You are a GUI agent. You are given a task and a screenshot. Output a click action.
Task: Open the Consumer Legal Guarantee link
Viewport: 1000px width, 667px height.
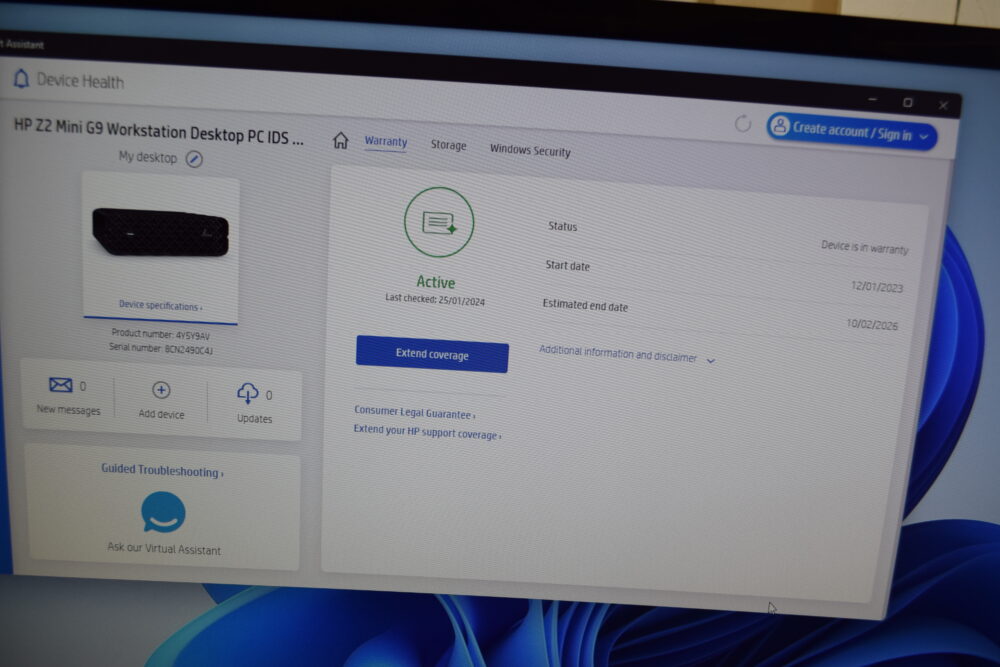click(415, 413)
